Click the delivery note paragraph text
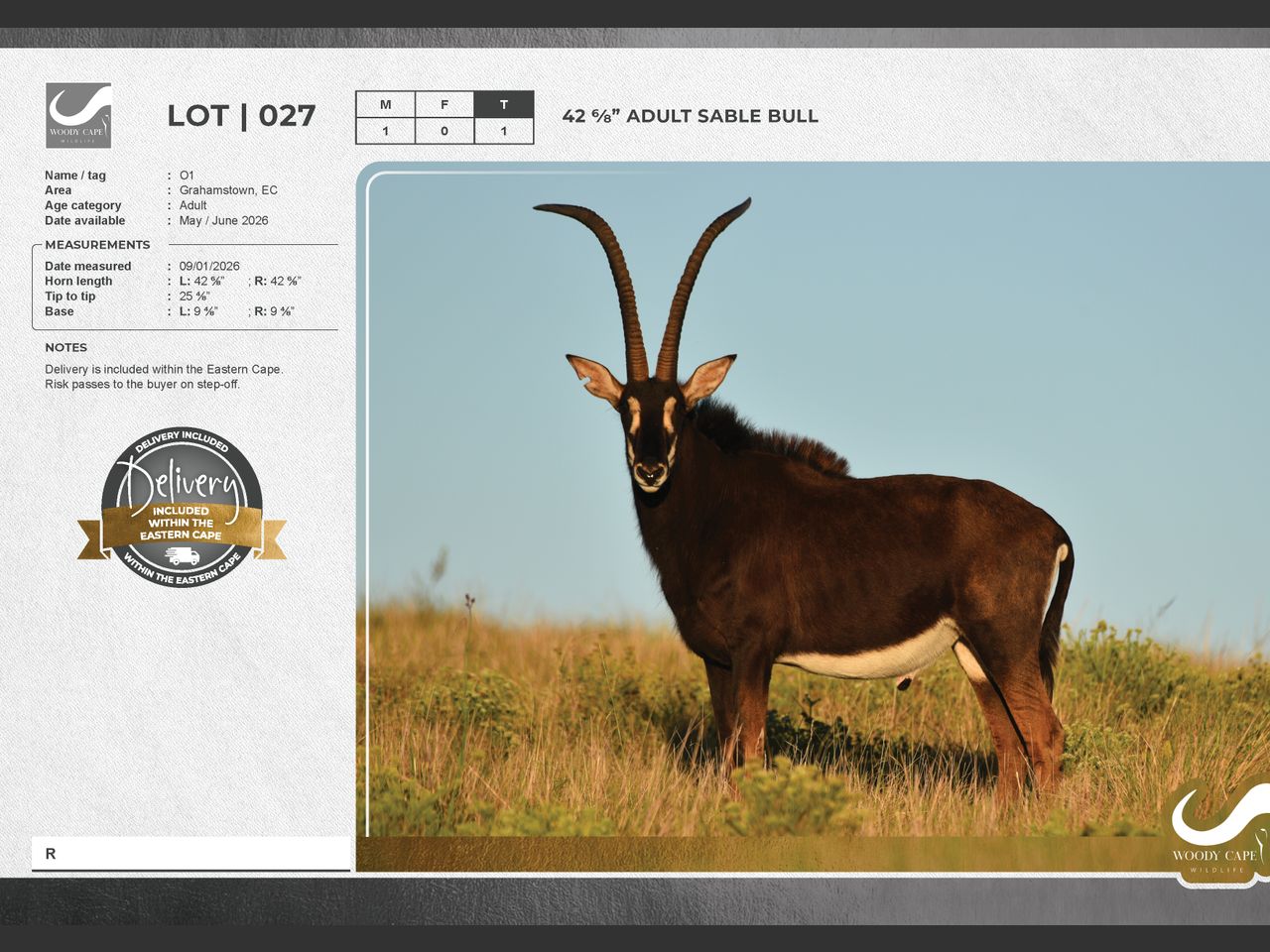 164,377
